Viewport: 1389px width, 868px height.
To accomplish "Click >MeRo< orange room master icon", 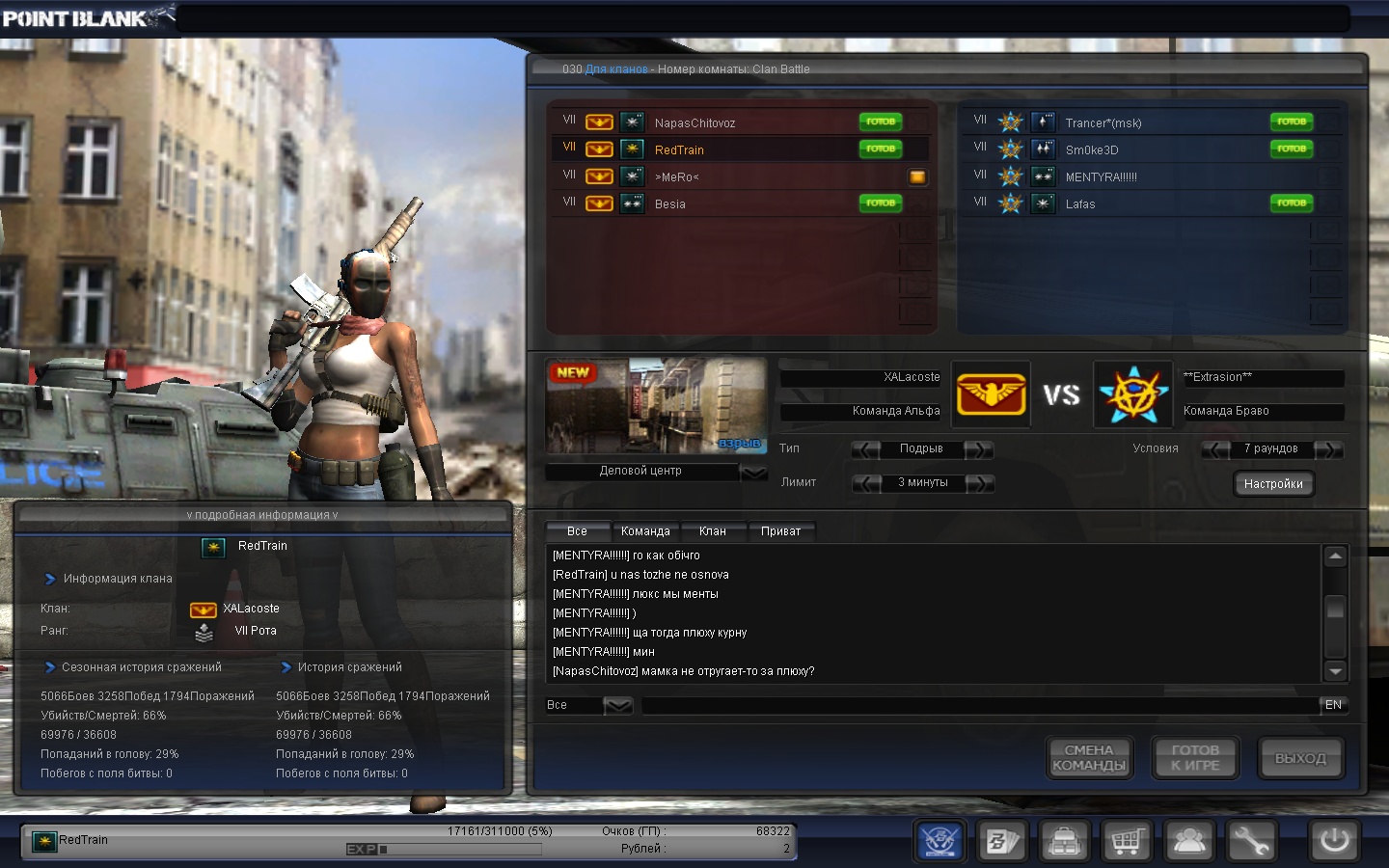I will pos(917,176).
